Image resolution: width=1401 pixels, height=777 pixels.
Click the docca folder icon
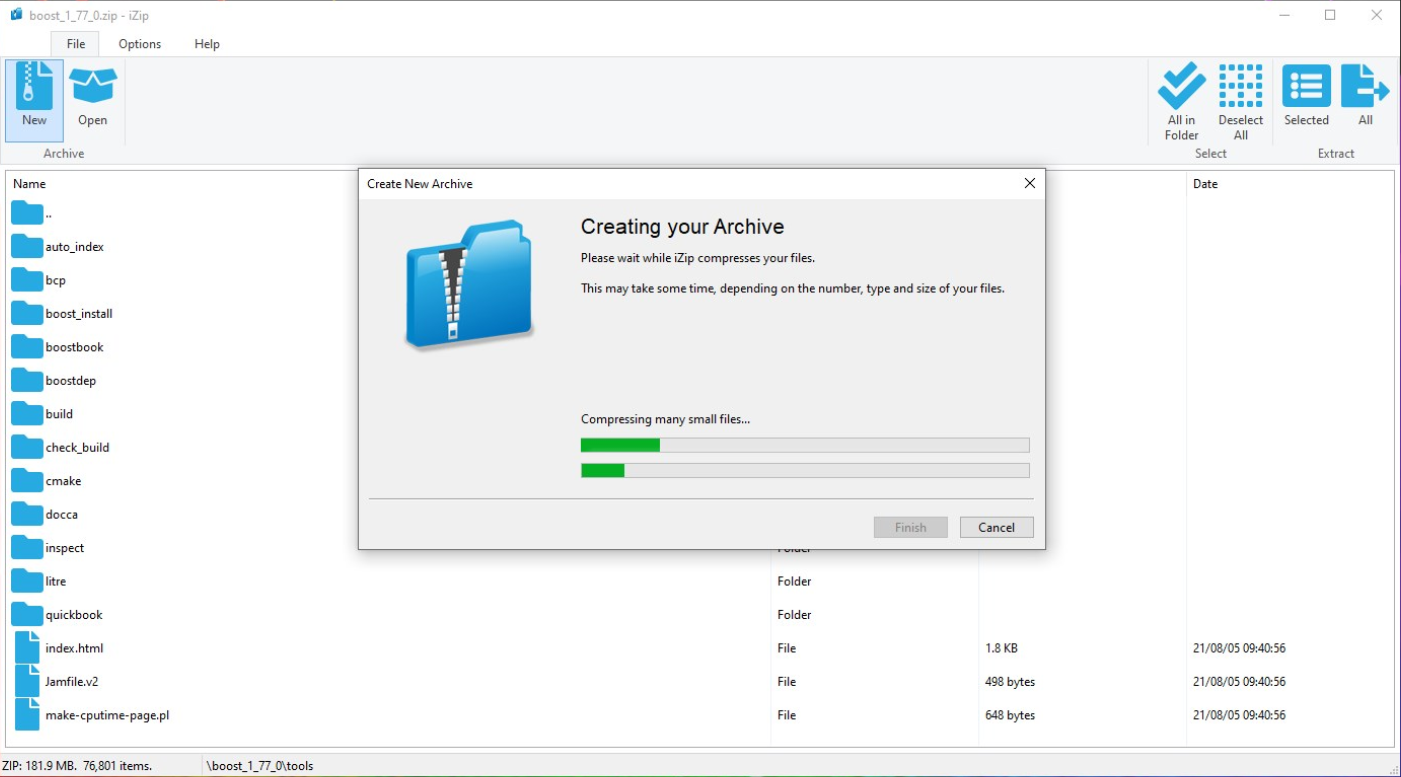(x=27, y=514)
